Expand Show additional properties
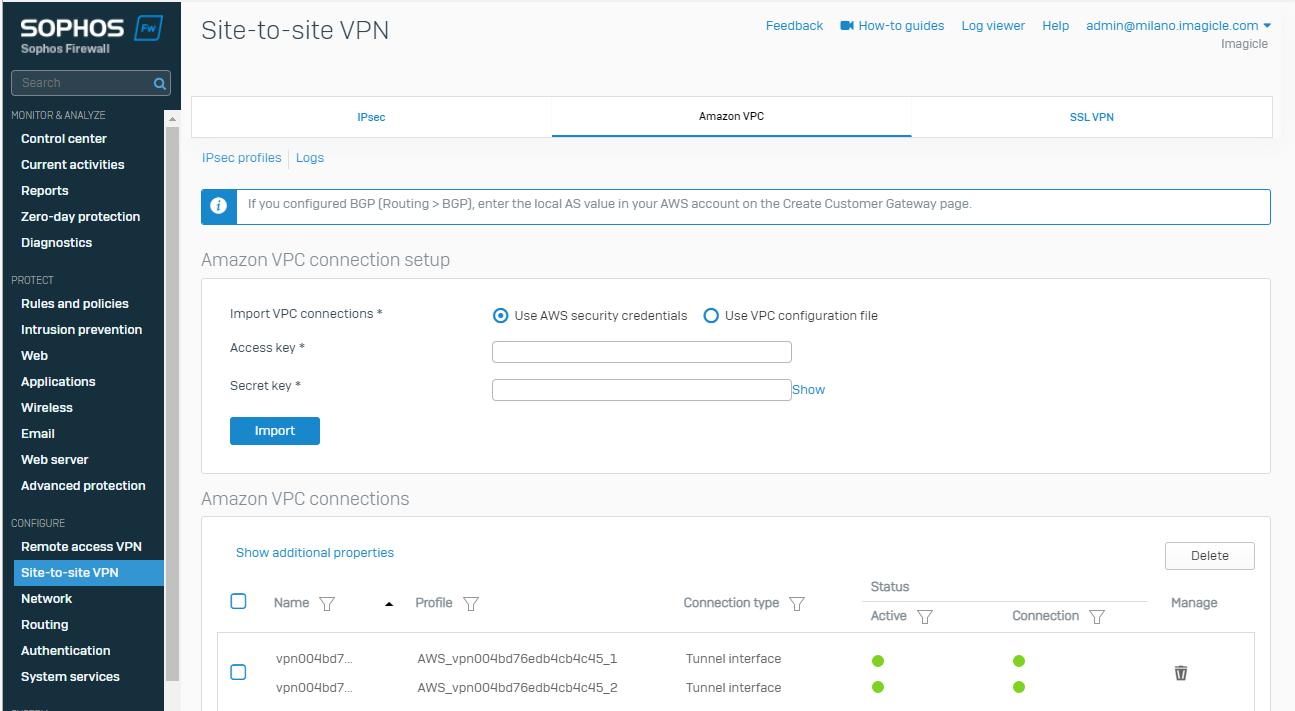Viewport: 1295px width, 711px height. [x=315, y=553]
